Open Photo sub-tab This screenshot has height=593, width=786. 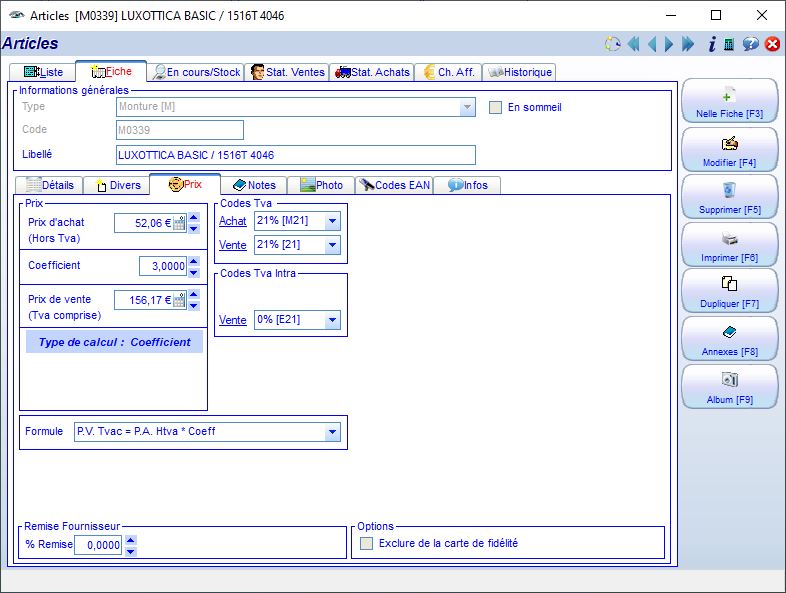(321, 185)
